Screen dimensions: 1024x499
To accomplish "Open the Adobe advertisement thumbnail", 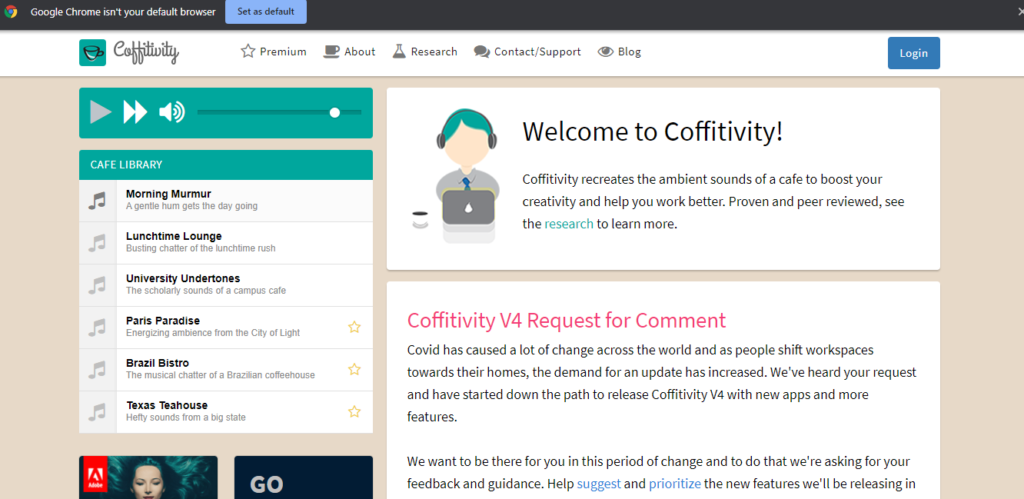I will 148,477.
